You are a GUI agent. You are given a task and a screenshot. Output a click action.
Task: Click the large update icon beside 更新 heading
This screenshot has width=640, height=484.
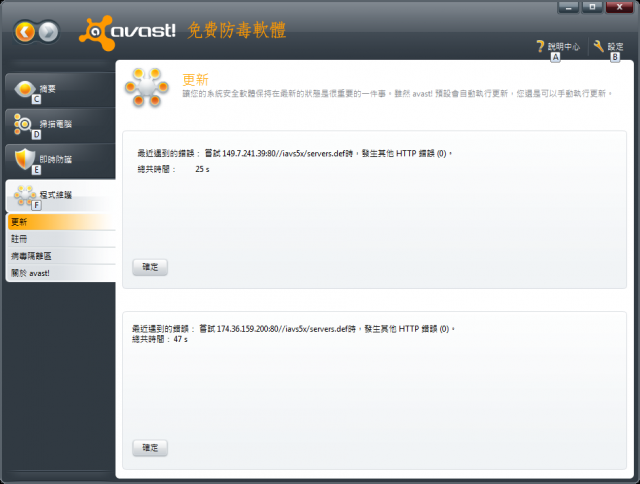click(x=147, y=87)
